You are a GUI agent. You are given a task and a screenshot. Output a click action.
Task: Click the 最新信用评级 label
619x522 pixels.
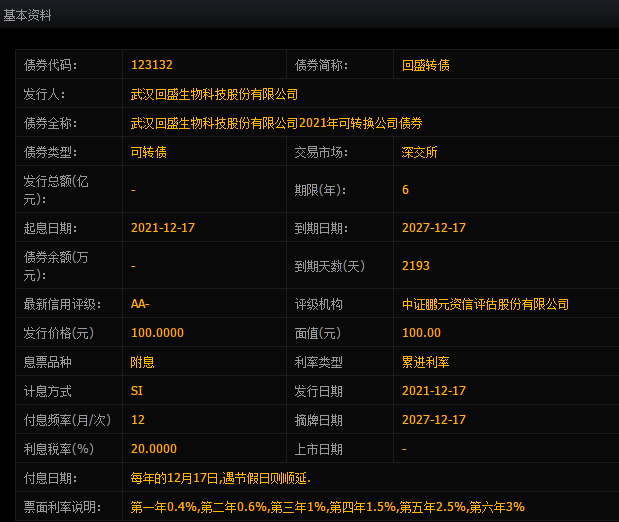pyautogui.click(x=62, y=304)
